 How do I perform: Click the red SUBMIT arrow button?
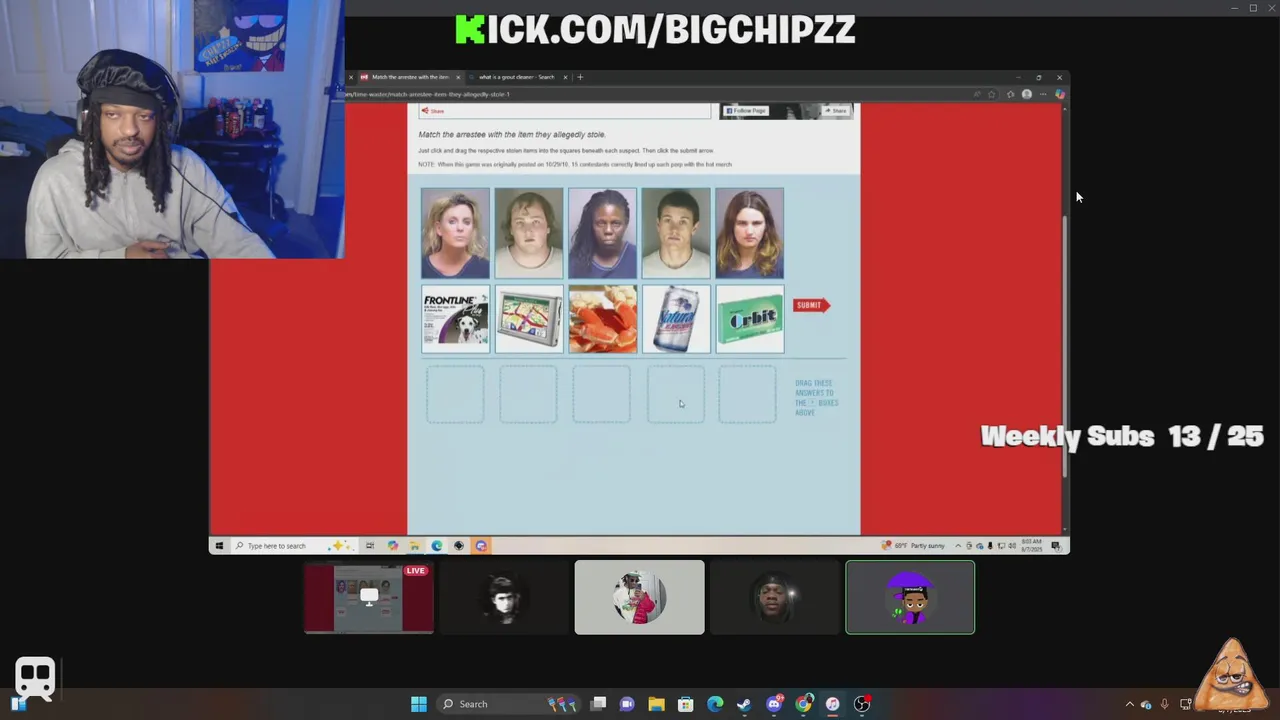click(811, 305)
